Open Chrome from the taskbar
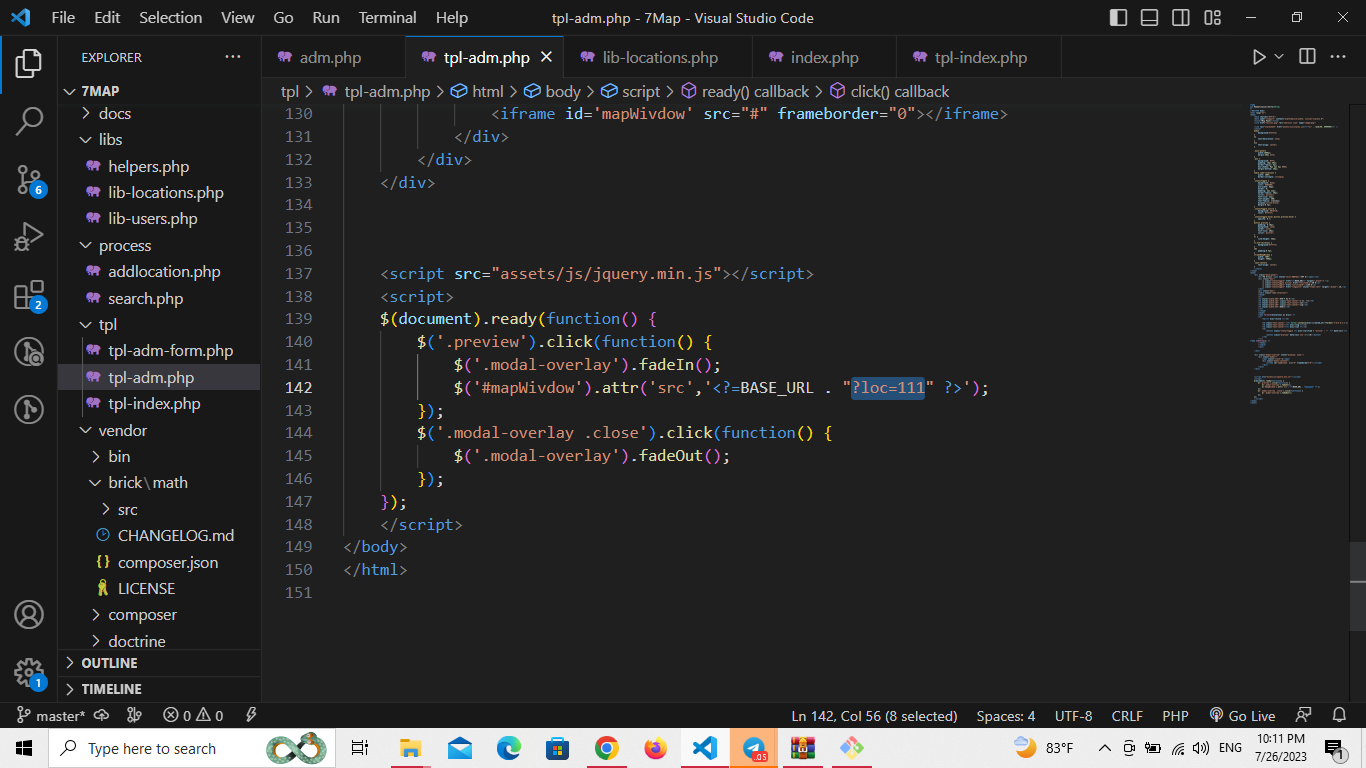This screenshot has width=1366, height=768. click(x=606, y=748)
